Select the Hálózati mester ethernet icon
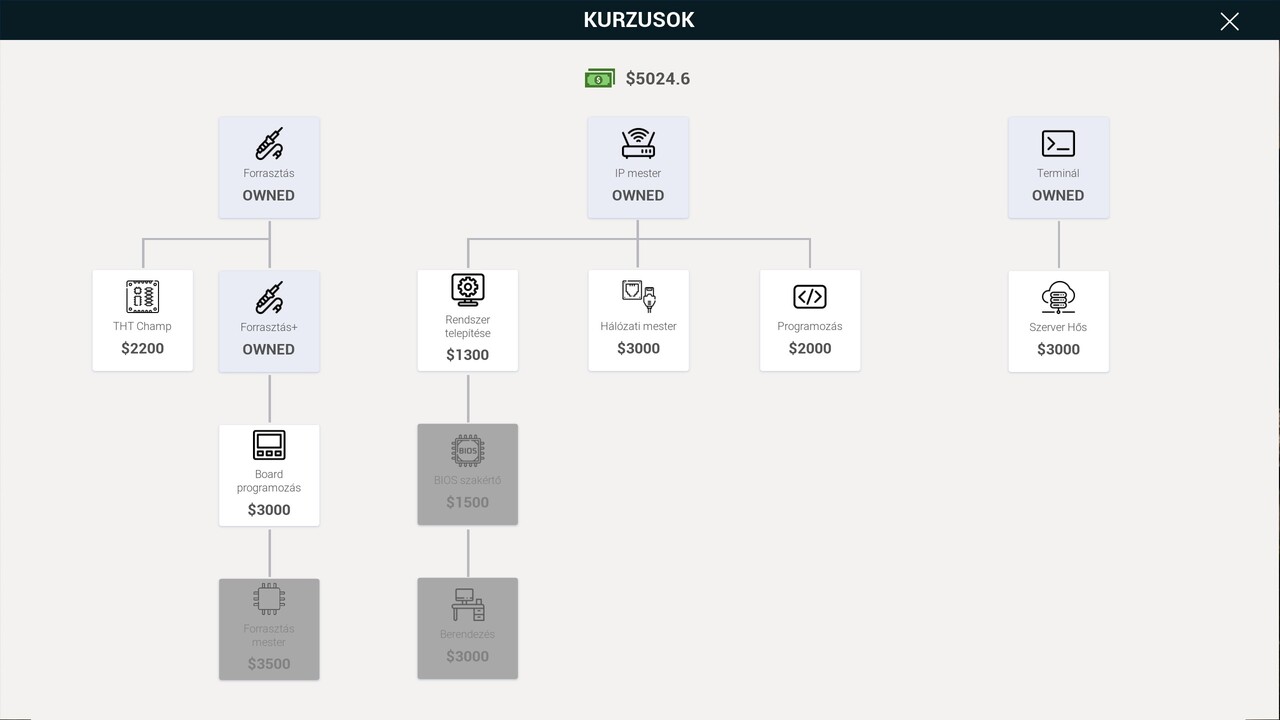Viewport: 1280px width, 720px height. coord(638,297)
